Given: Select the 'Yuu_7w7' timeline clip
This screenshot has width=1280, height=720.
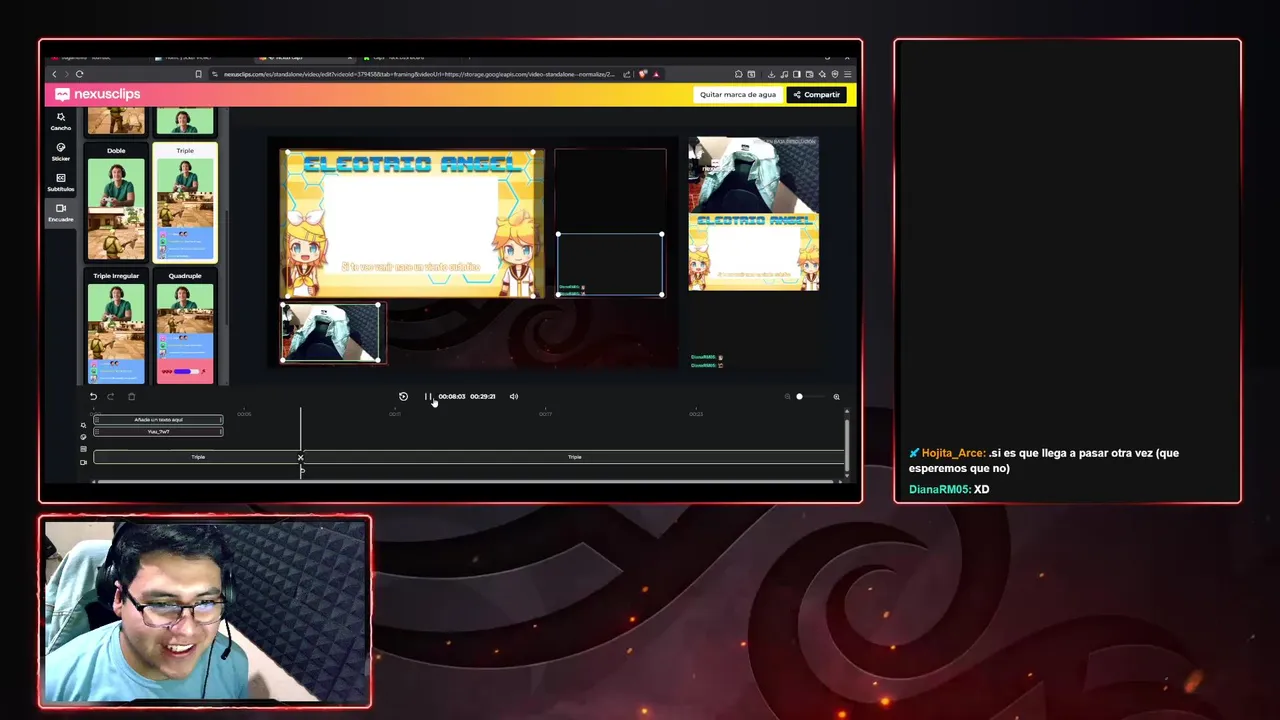Looking at the screenshot, I should pyautogui.click(x=158, y=432).
